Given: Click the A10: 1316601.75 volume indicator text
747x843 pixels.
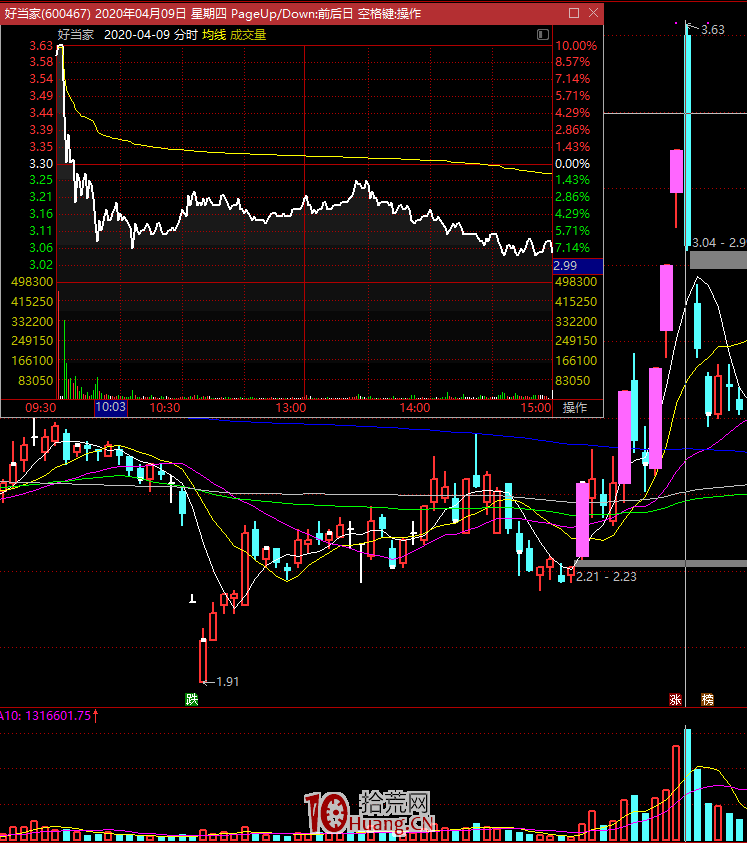Looking at the screenshot, I should tap(46, 716).
